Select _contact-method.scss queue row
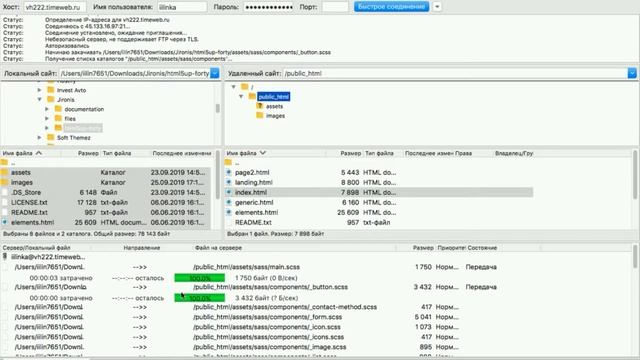 pyautogui.click(x=316, y=307)
